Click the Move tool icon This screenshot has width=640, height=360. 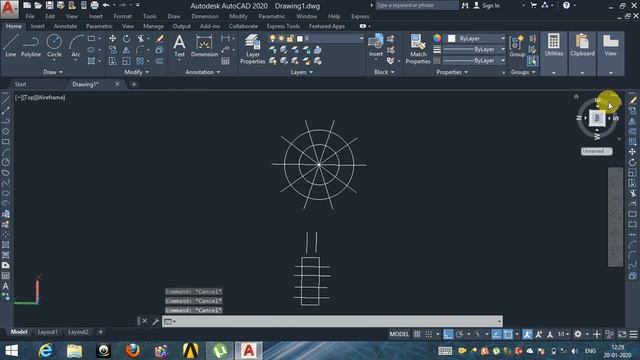[x=113, y=38]
